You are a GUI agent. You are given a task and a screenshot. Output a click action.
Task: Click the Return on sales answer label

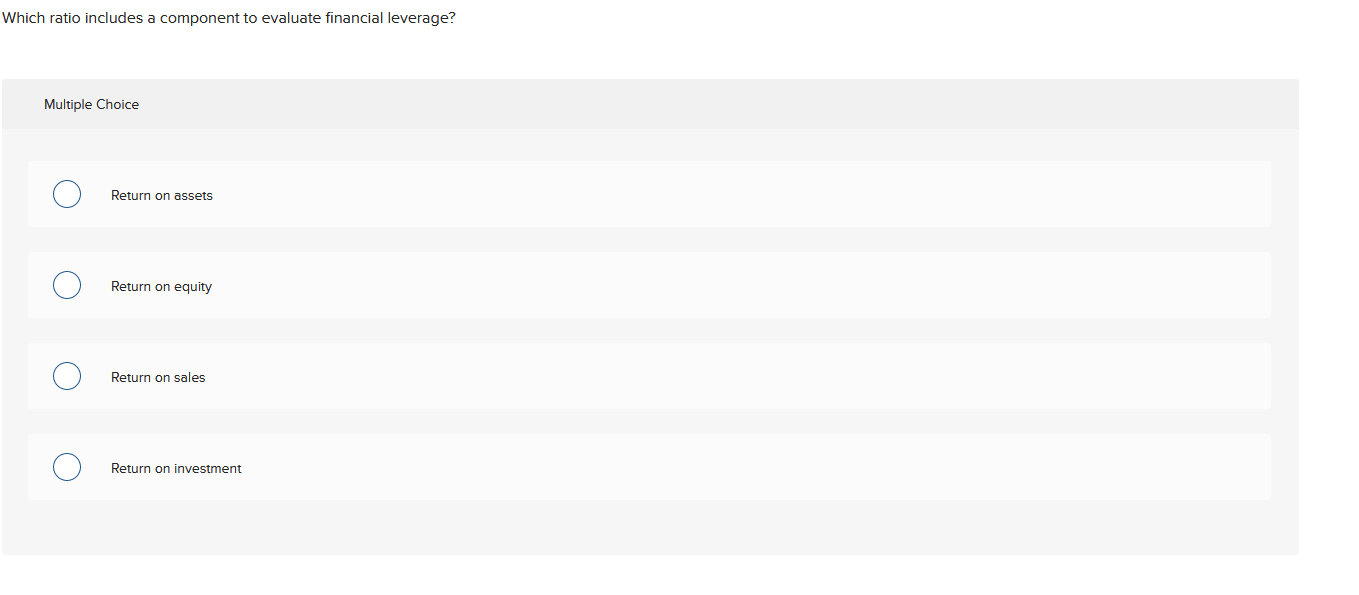(158, 377)
